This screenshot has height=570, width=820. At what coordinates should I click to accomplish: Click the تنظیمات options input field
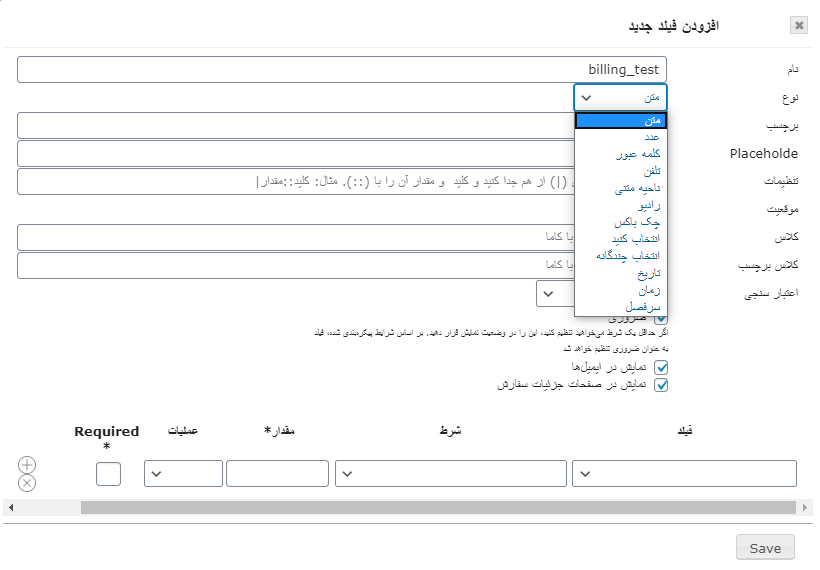pyautogui.click(x=295, y=181)
